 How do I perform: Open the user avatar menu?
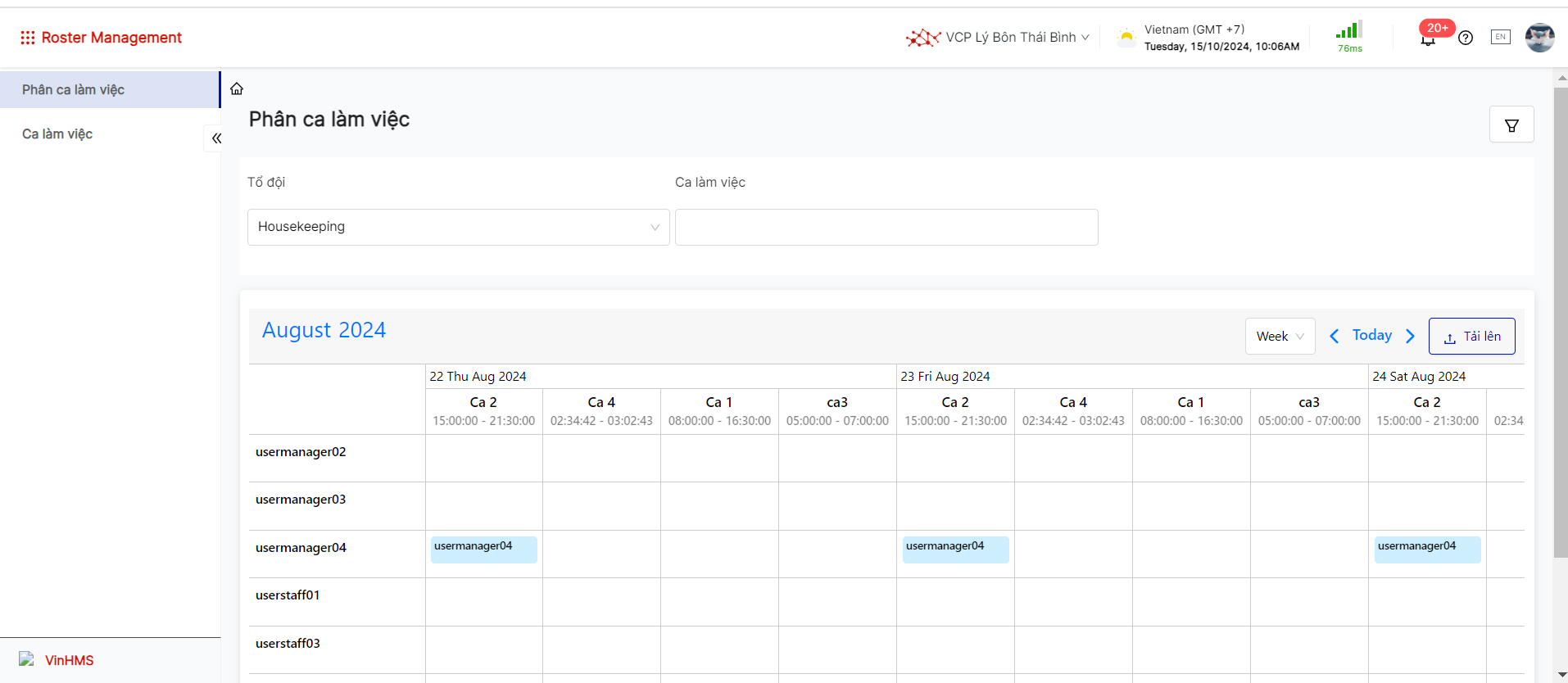(1539, 38)
